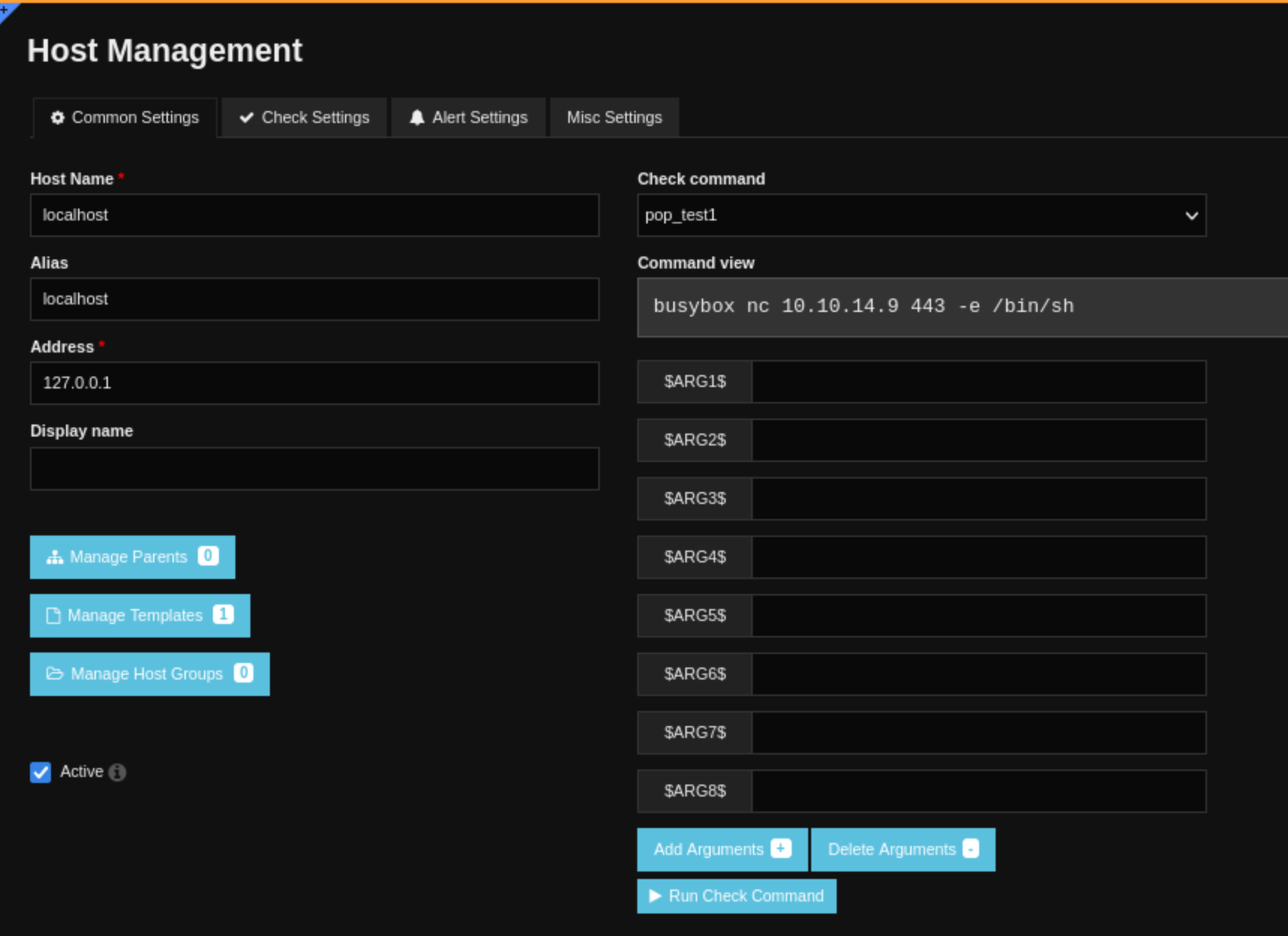Viewport: 1288px width, 936px height.
Task: Click the $ARG7$ input field
Action: click(x=979, y=733)
